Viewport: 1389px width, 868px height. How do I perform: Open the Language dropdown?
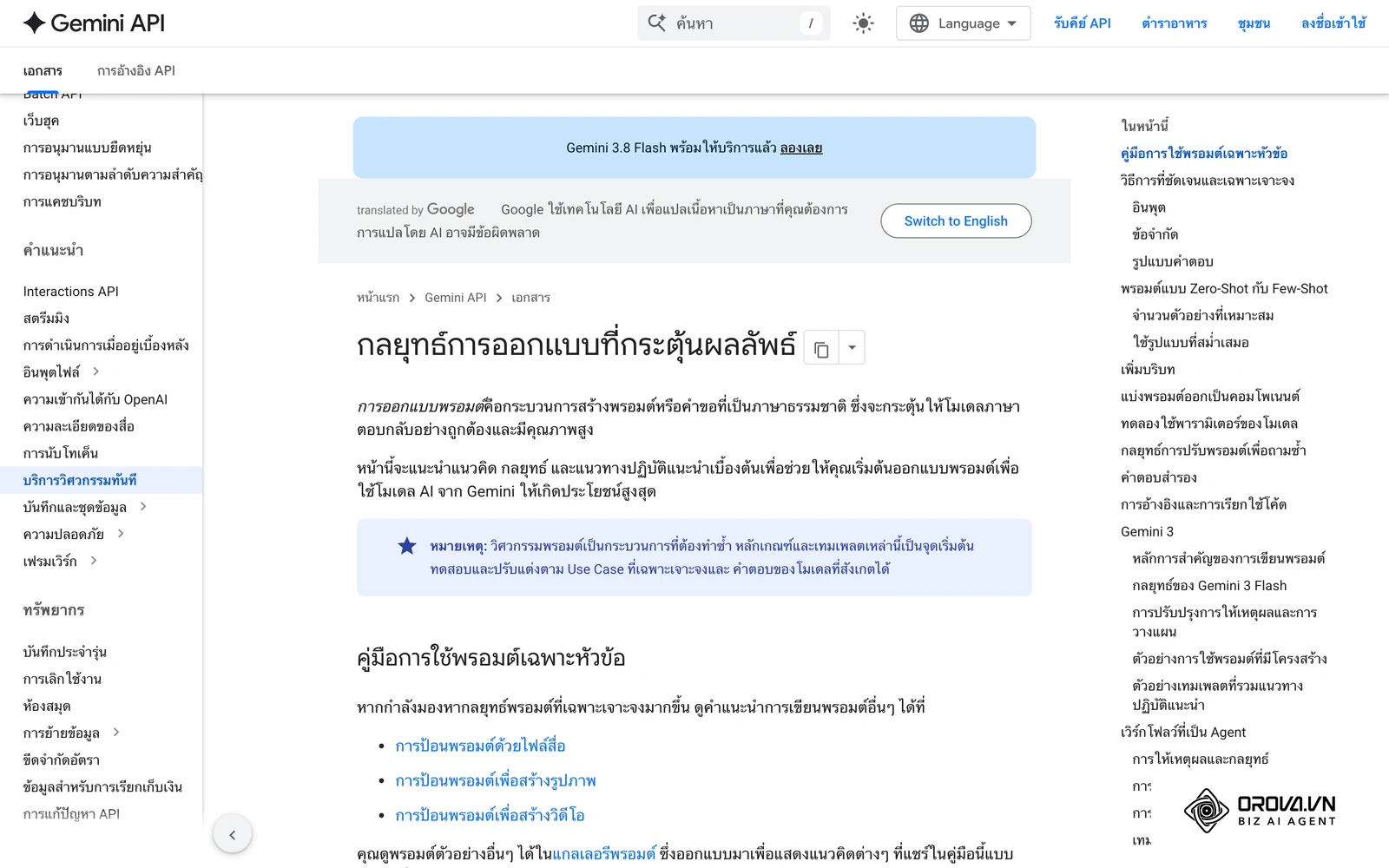(x=964, y=23)
